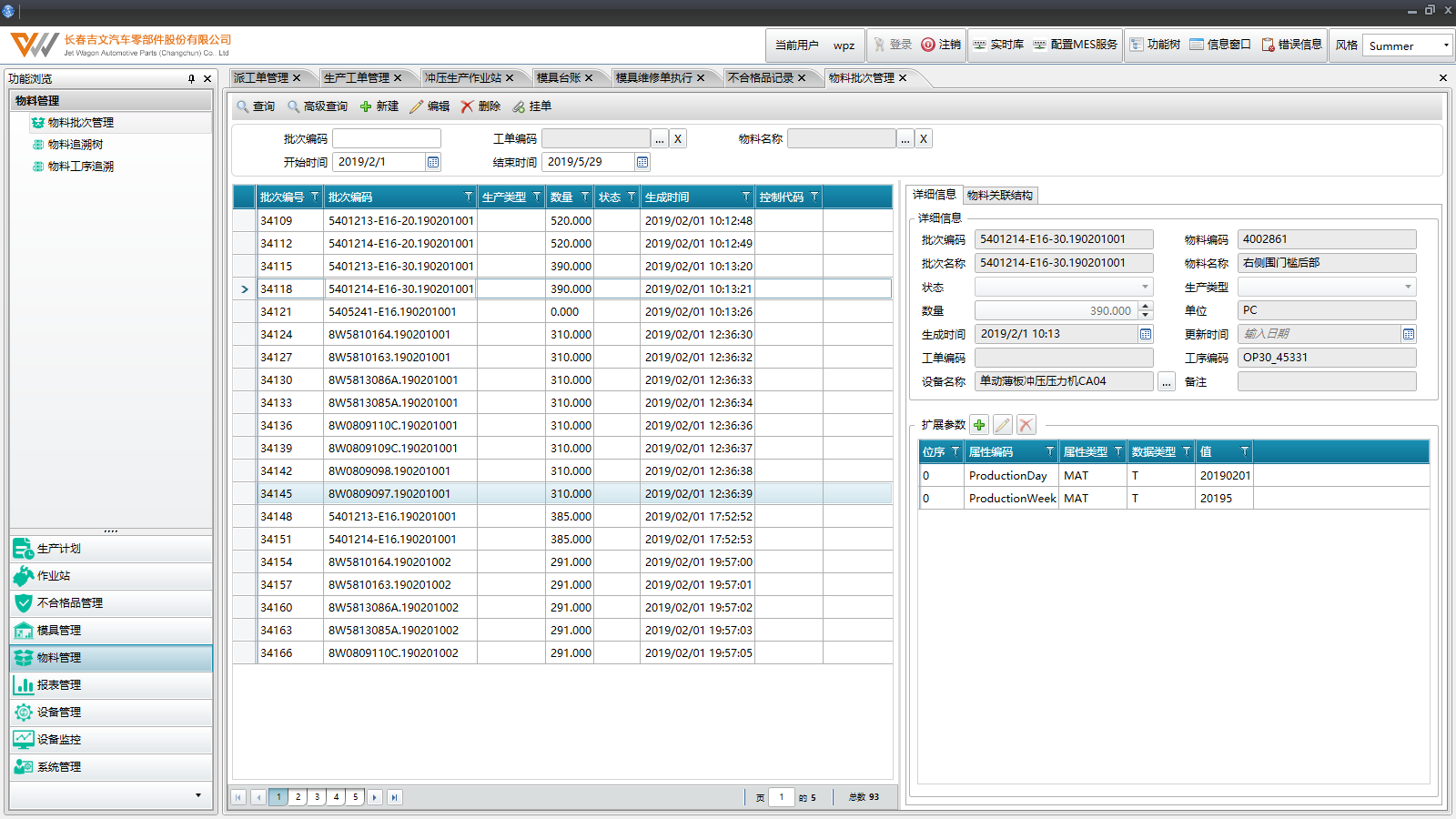Open 设备监控 module in sidebar
Image resolution: width=1456 pixels, height=819 pixels.
pos(111,740)
